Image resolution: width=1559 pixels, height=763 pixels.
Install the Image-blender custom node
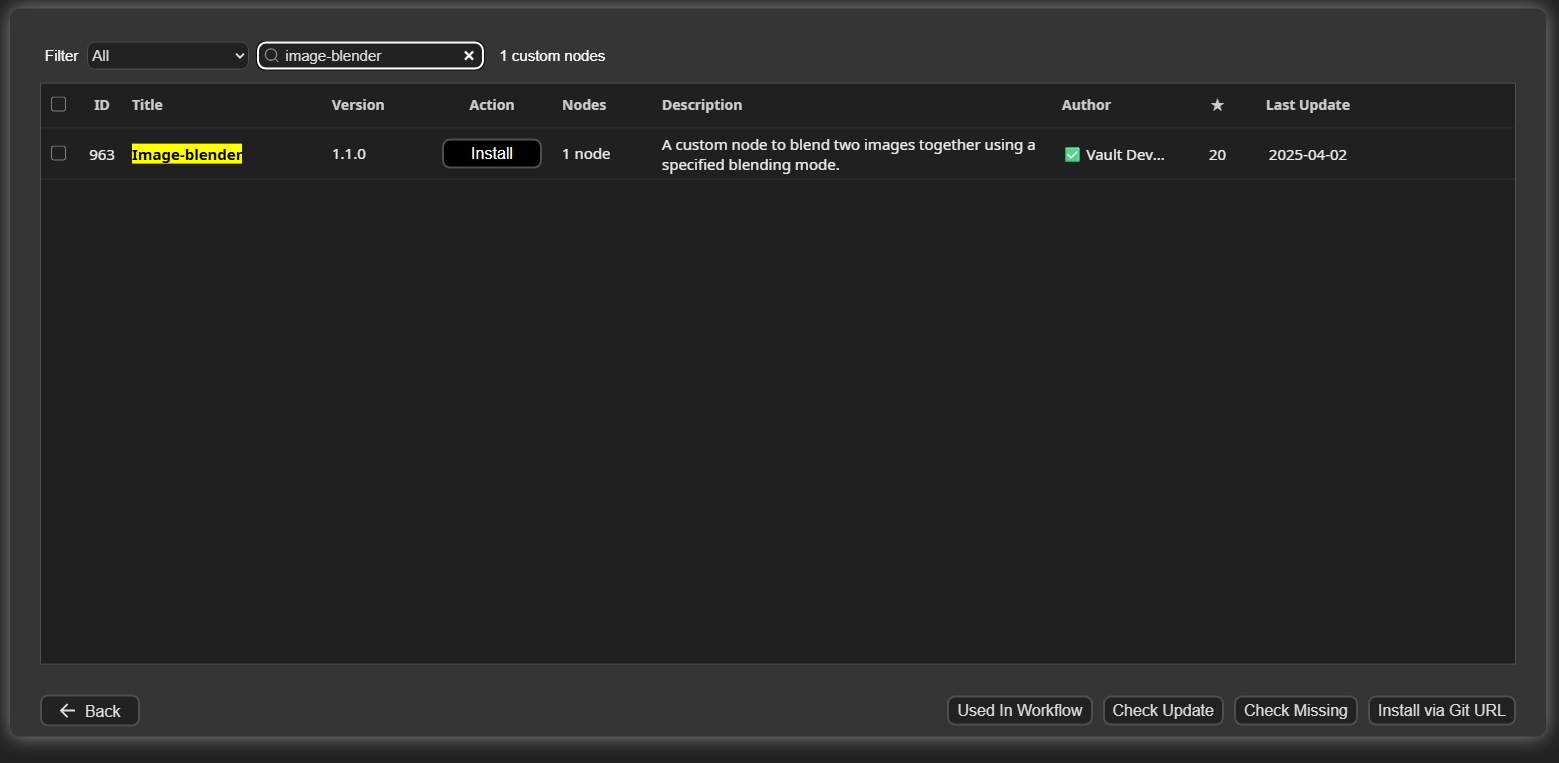tap(492, 154)
